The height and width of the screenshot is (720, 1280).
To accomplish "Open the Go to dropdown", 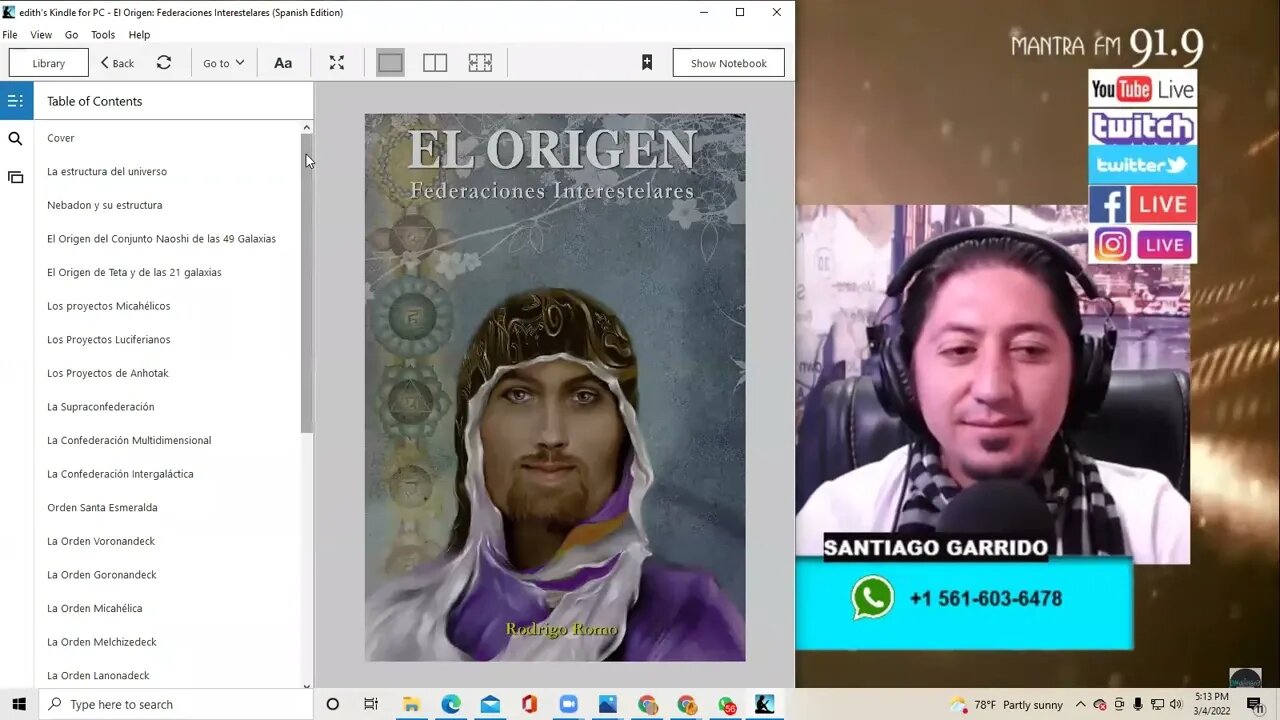I will point(223,63).
